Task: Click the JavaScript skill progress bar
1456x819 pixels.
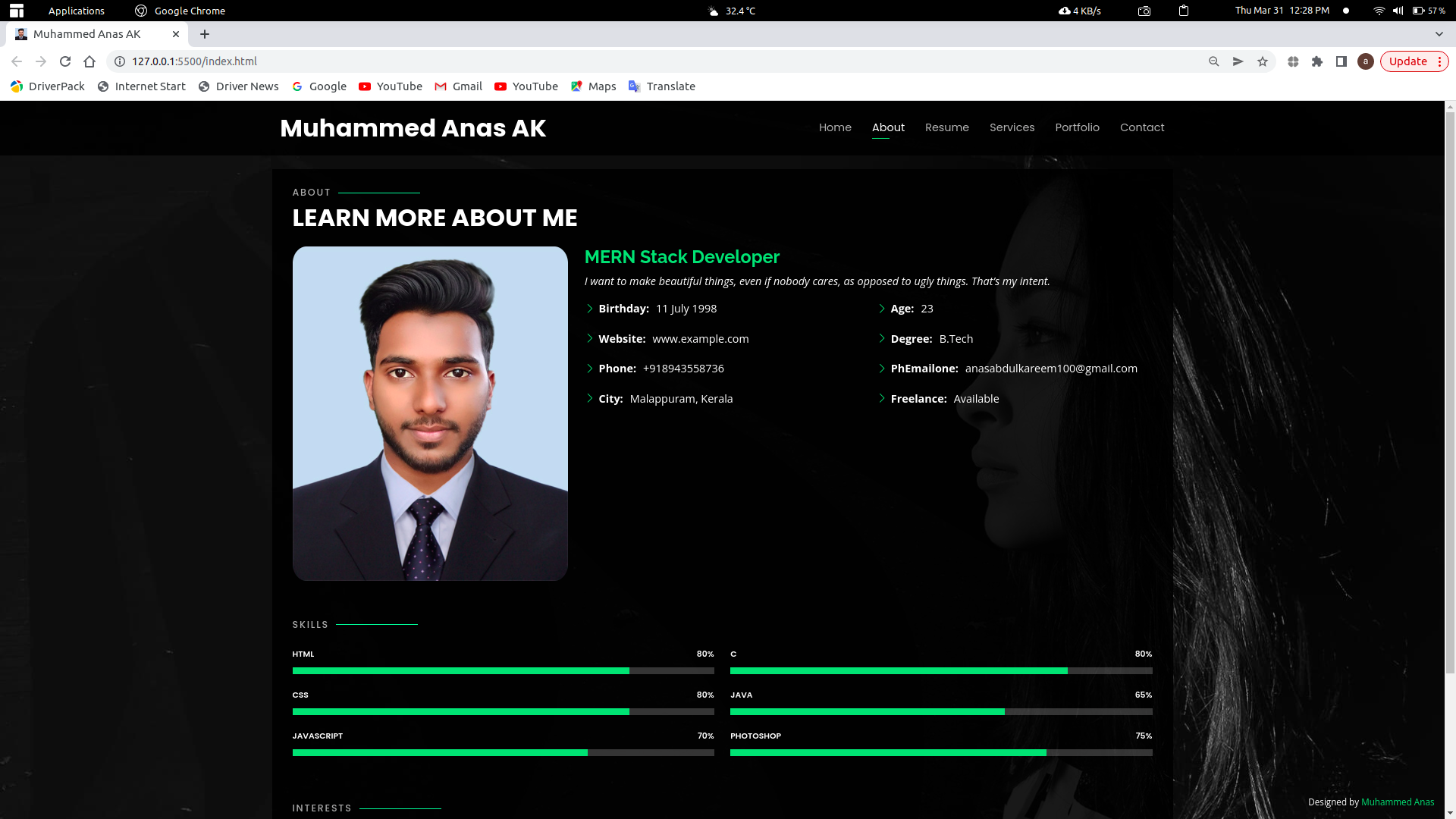Action: tap(503, 753)
